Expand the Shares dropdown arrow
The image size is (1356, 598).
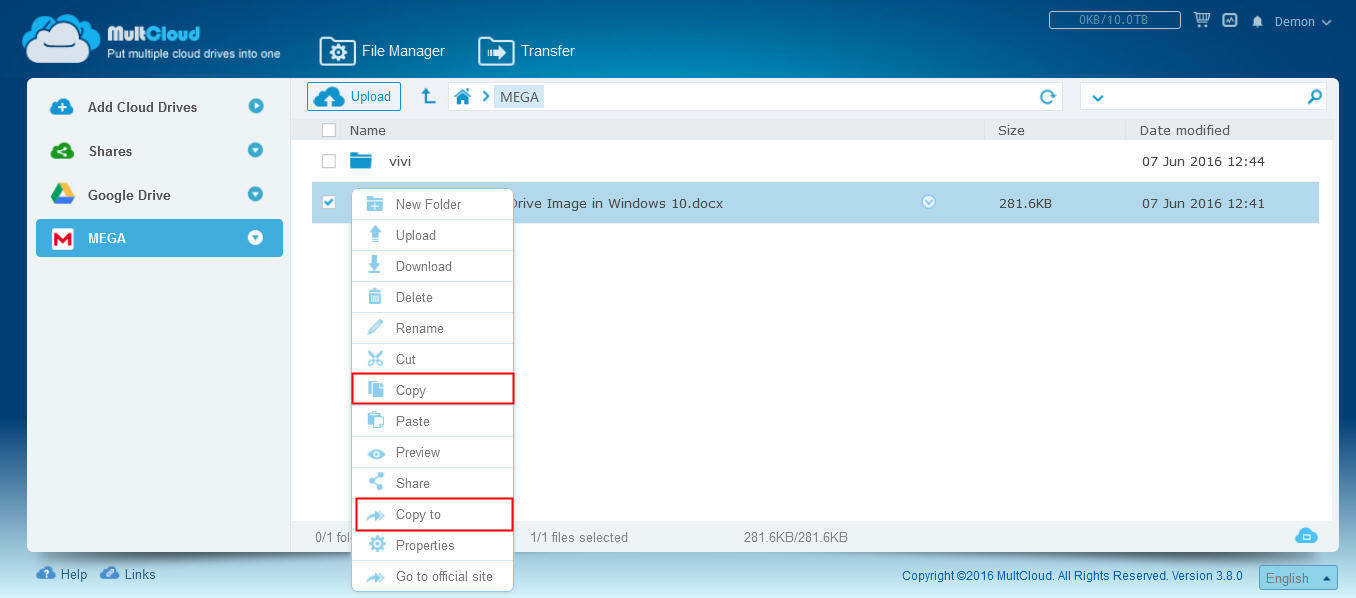click(x=255, y=150)
